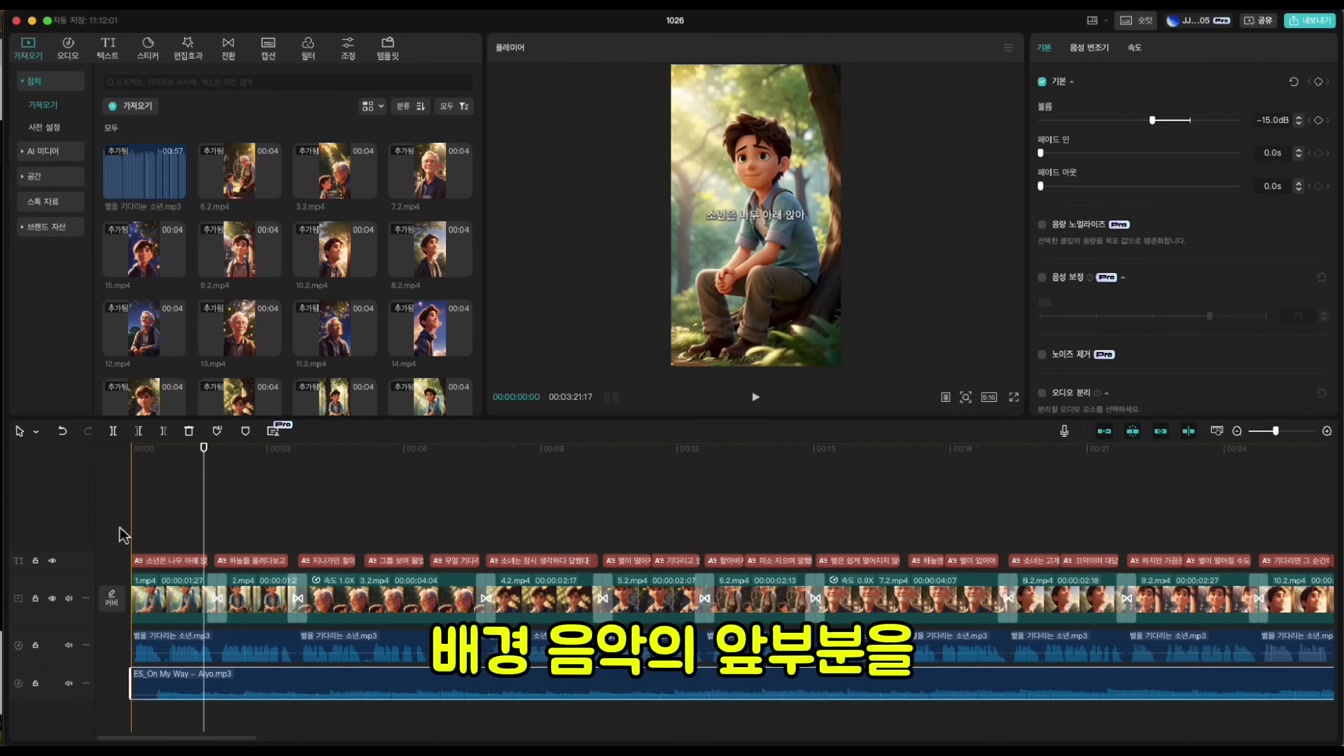This screenshot has width=1344, height=756.
Task: Open the 전환 (Transitions) panel
Action: (228, 48)
